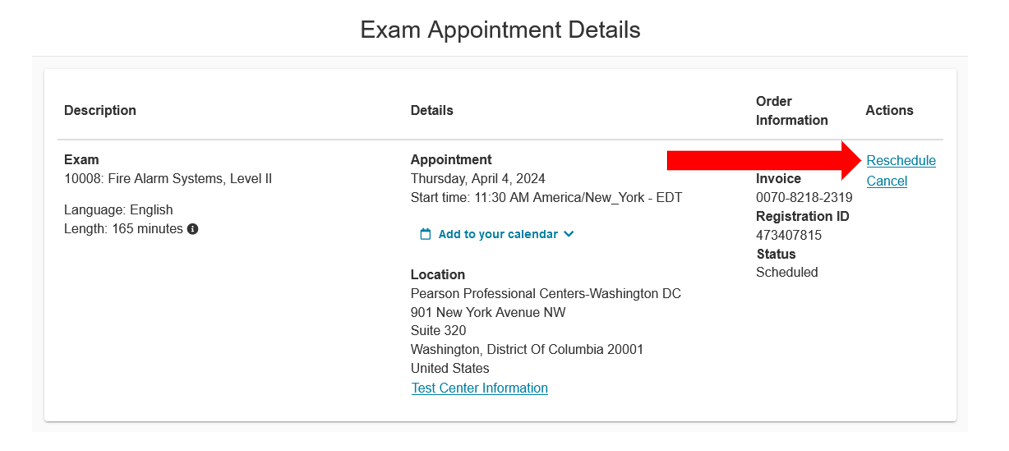Click the calendar icon beside Add to calendar
Viewport: 1009px width, 451px height.
425,234
